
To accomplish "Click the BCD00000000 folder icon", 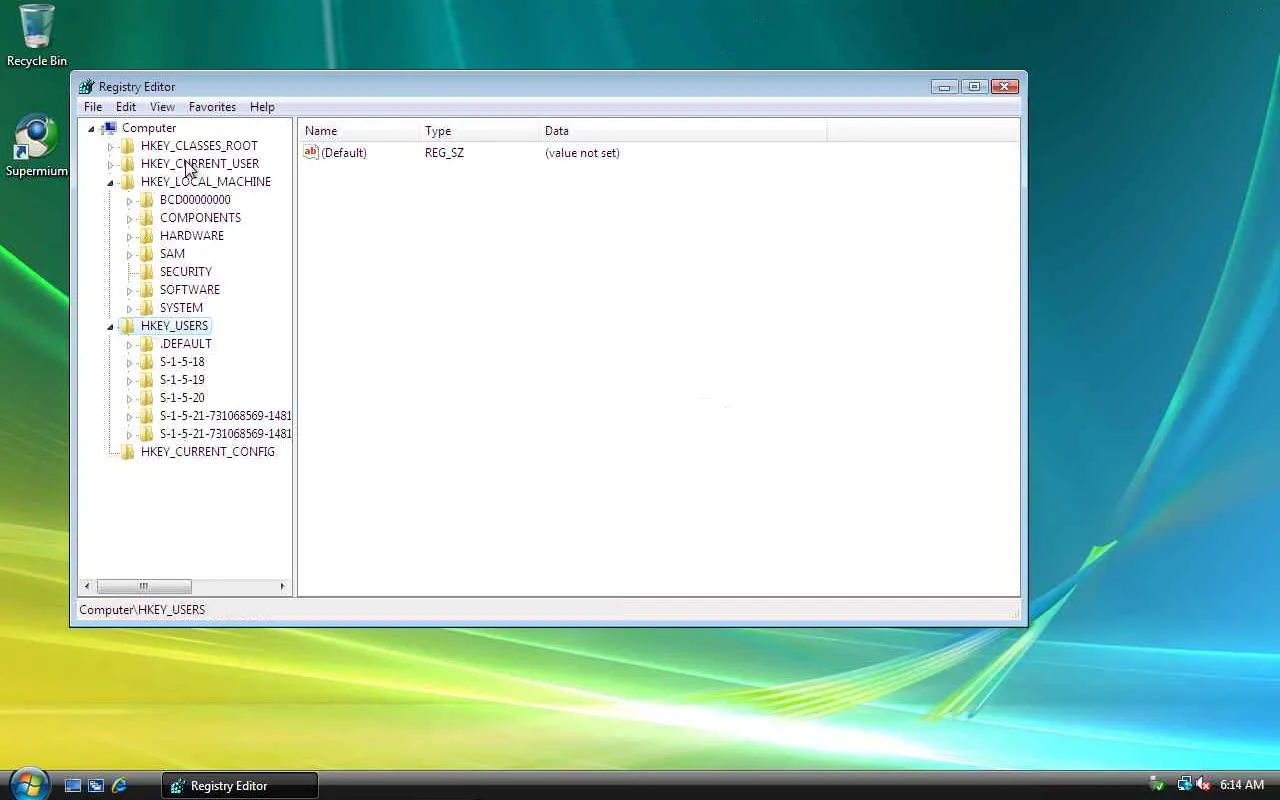I will point(147,200).
